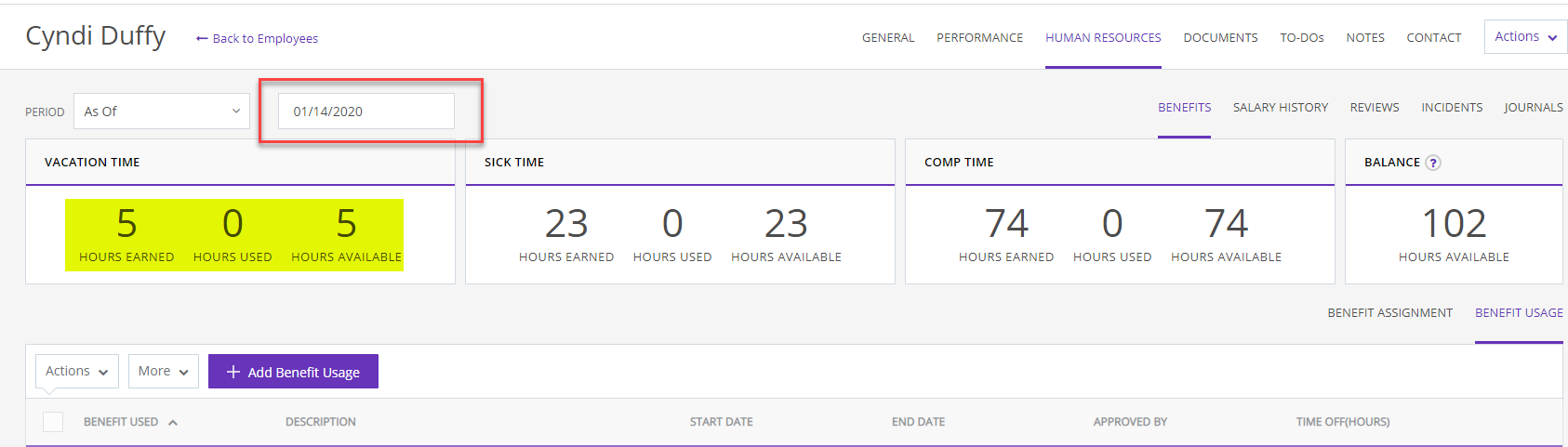Sort by the Start Date column header
The height and width of the screenshot is (447, 1568).
(x=722, y=422)
